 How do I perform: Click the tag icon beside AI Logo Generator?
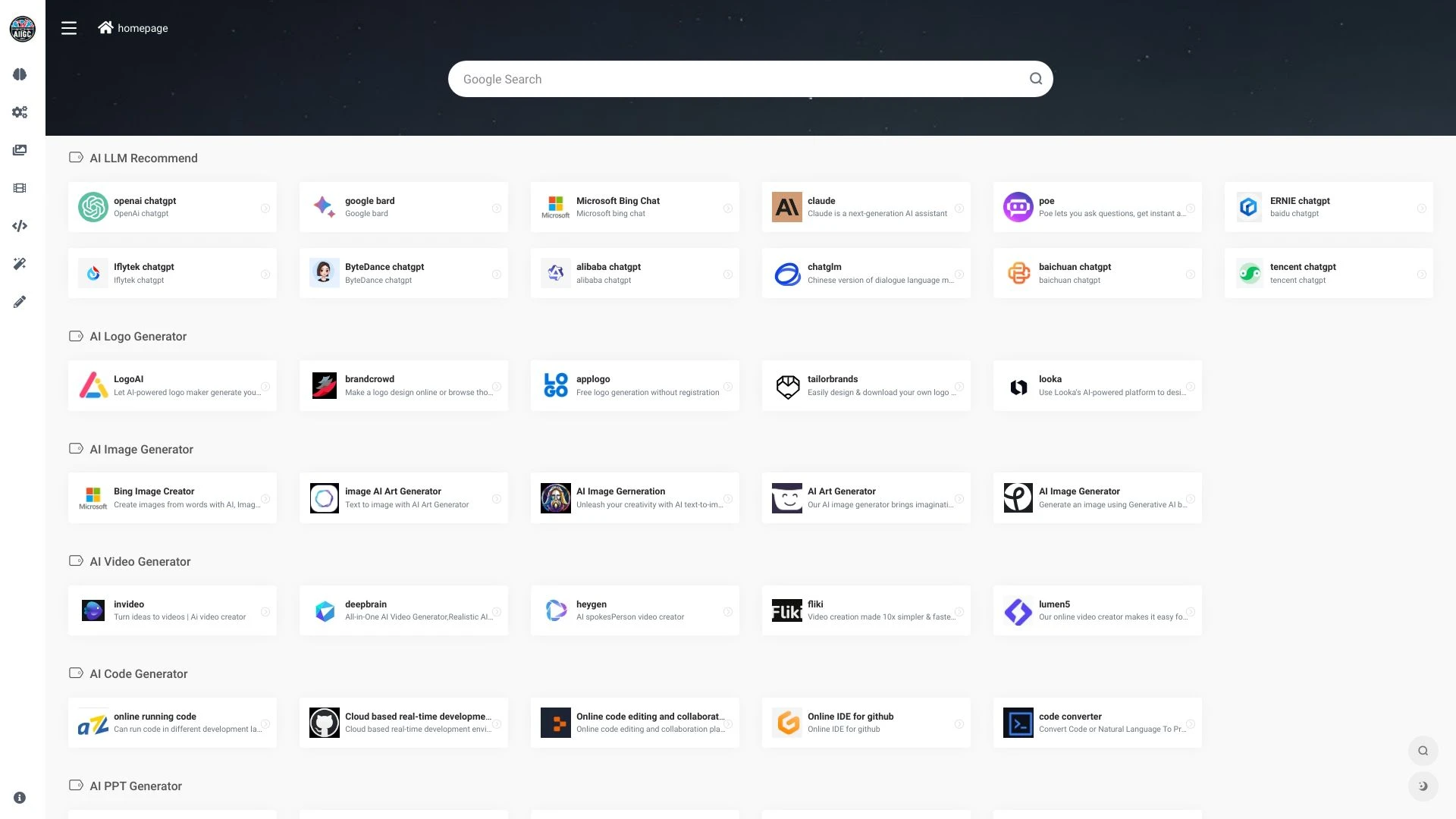tap(76, 336)
